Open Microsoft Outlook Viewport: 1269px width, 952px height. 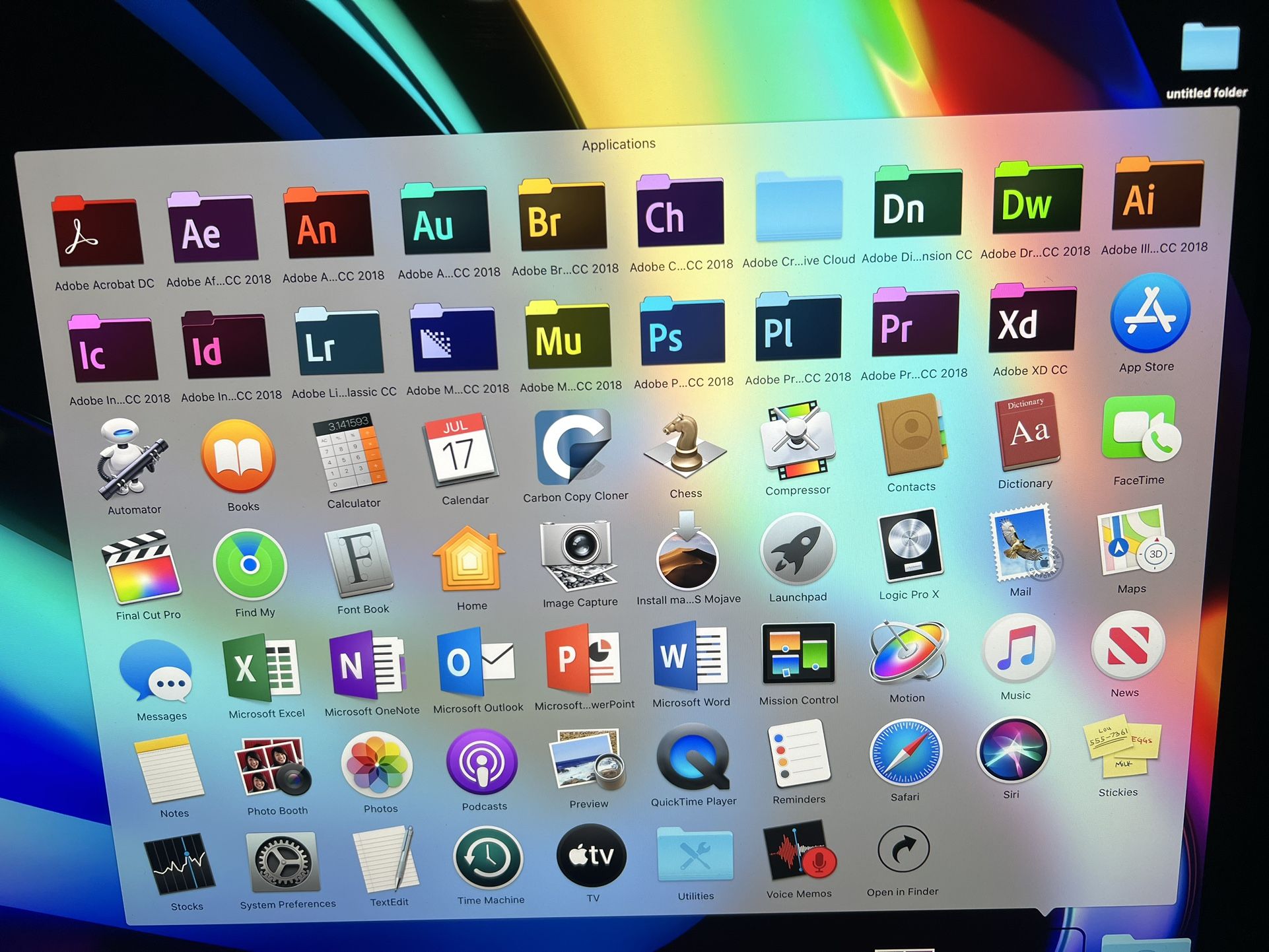coord(475,662)
